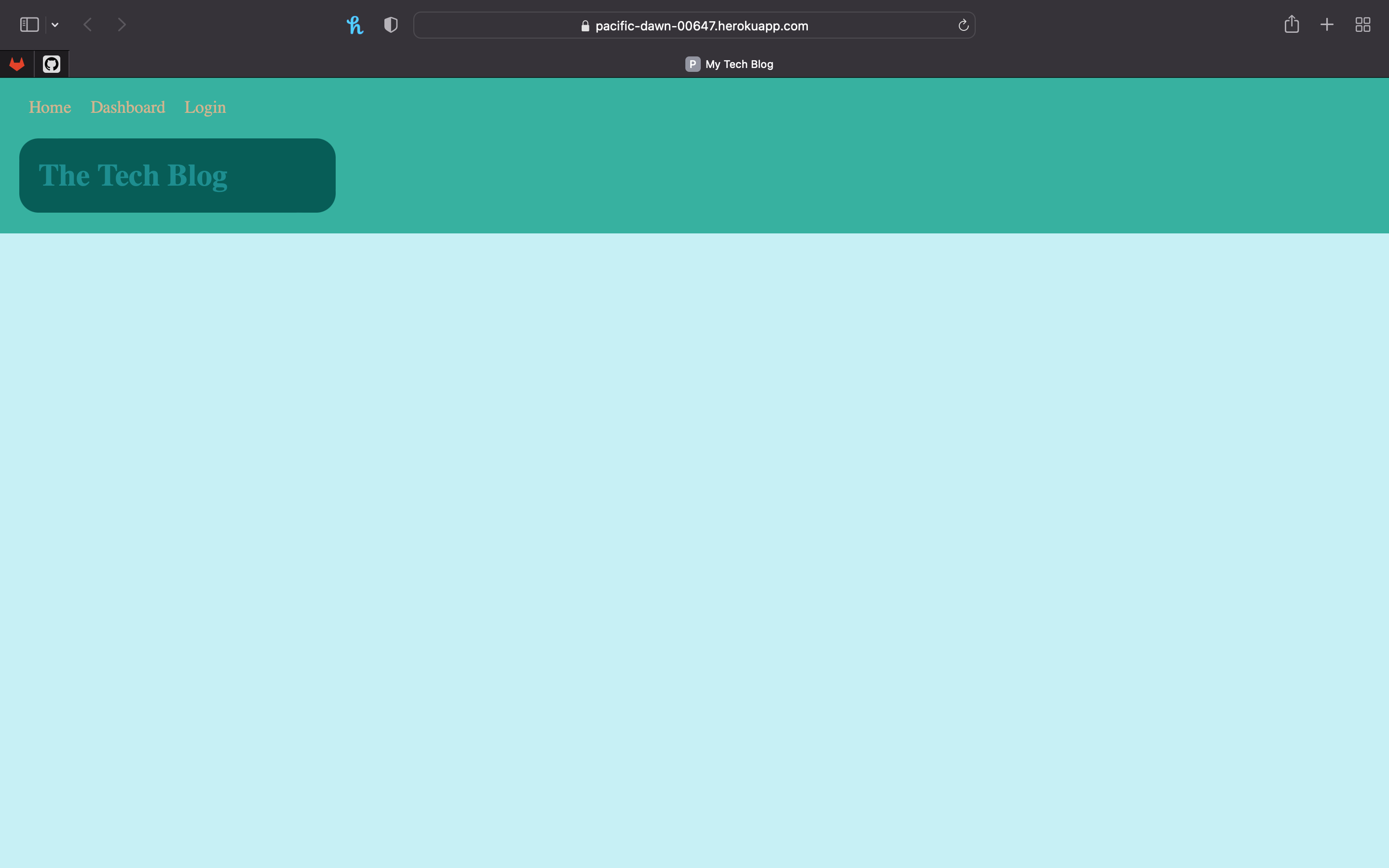Toggle the Safari sidebar button
The image size is (1389, 868).
point(29,25)
